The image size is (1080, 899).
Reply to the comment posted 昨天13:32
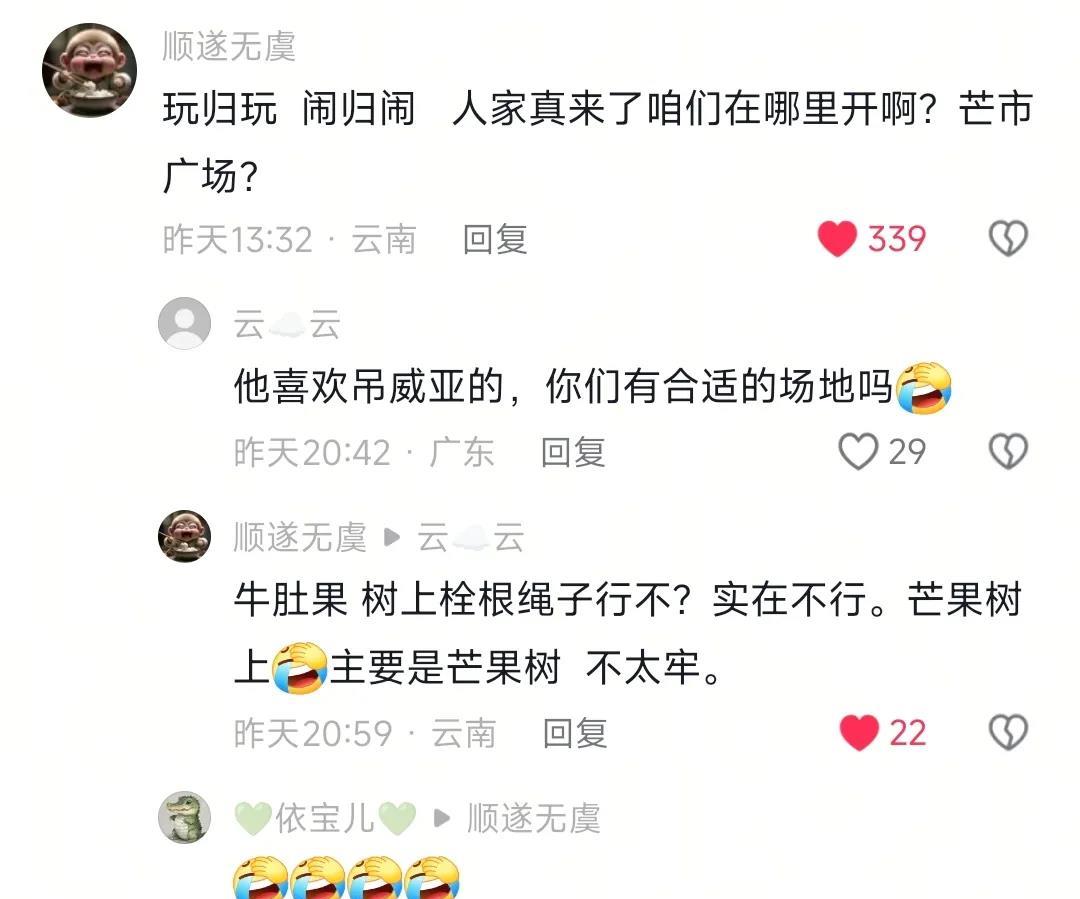point(495,240)
